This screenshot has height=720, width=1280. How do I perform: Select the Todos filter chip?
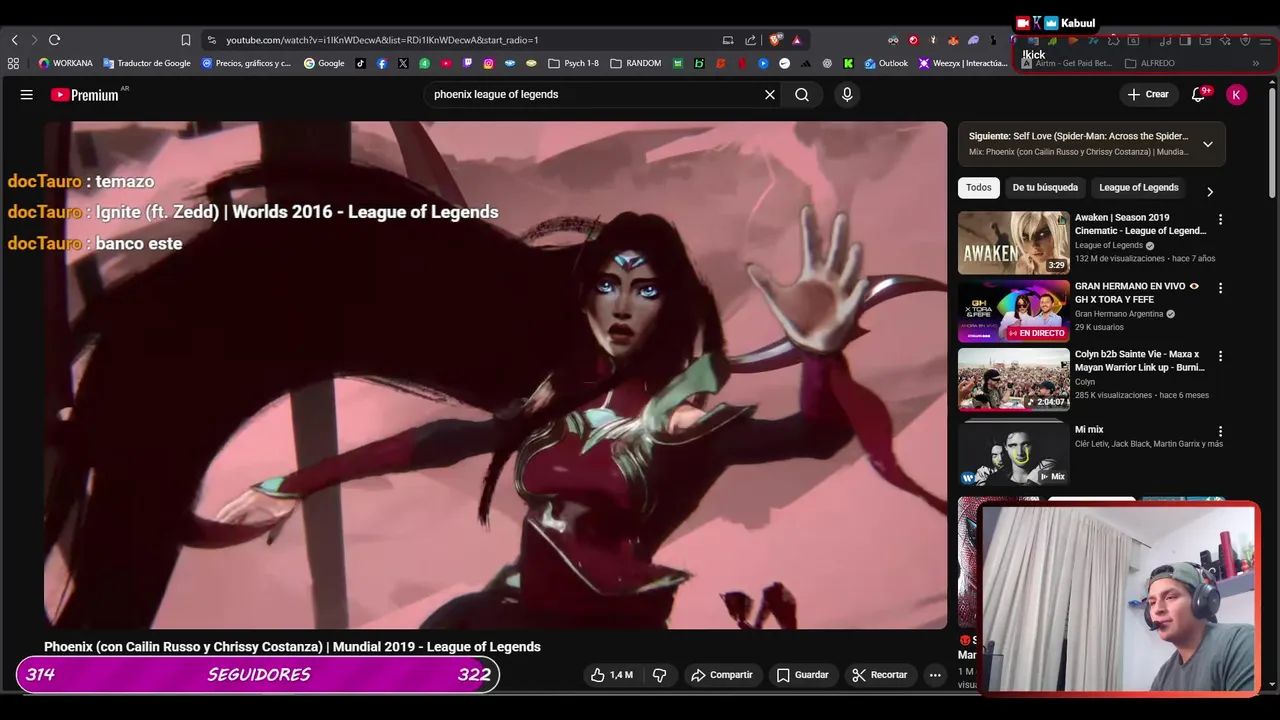click(x=979, y=187)
